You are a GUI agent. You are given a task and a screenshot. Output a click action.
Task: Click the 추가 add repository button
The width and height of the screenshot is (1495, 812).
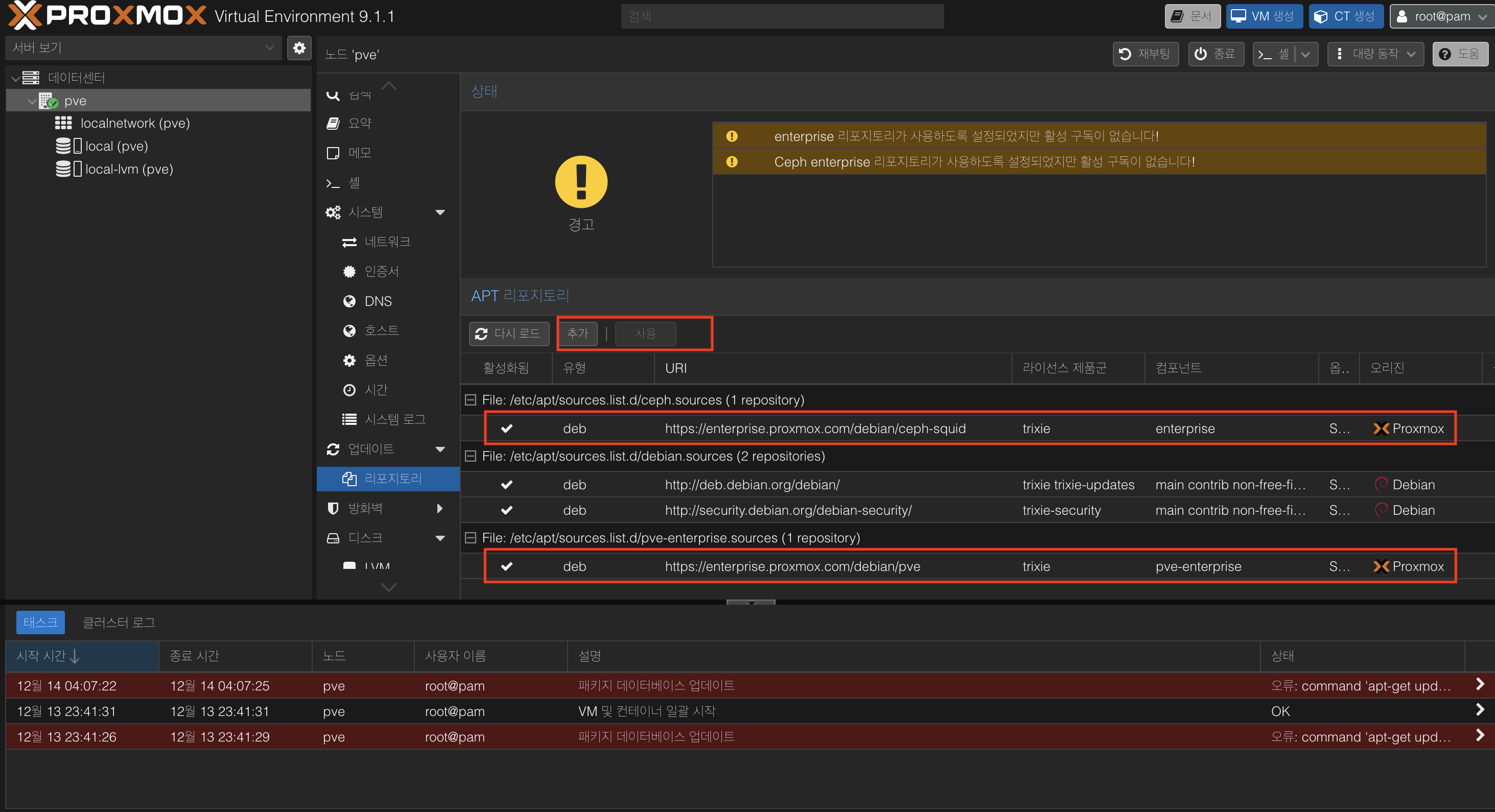[577, 333]
